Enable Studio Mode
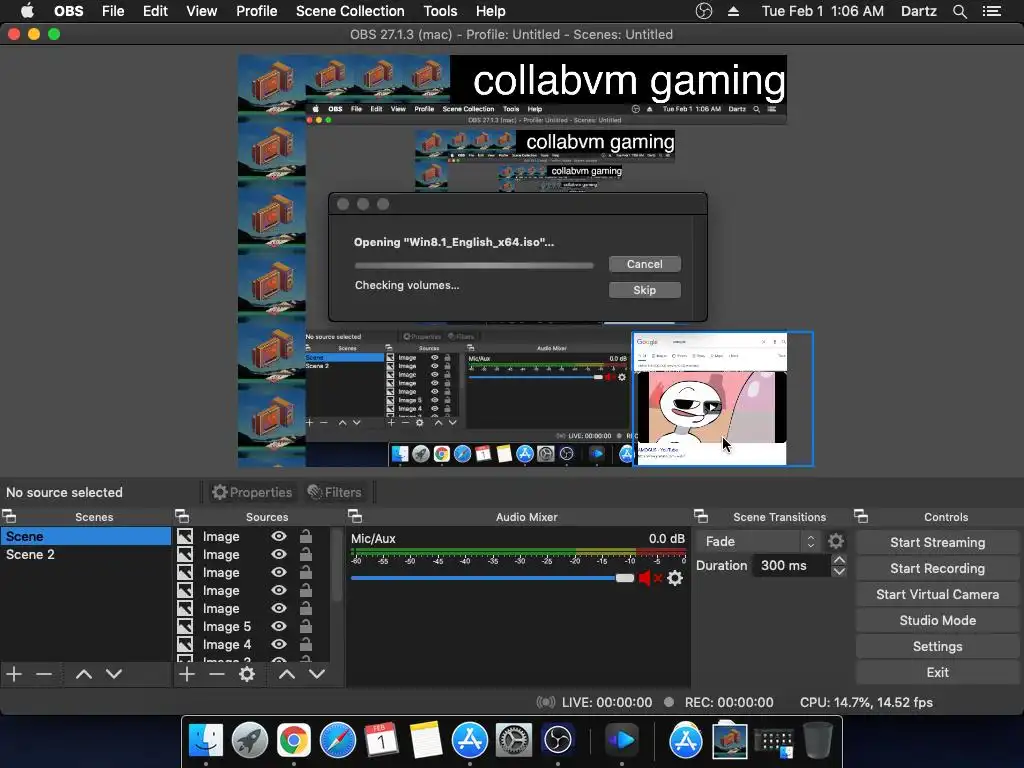The width and height of the screenshot is (1024, 768). click(x=937, y=620)
